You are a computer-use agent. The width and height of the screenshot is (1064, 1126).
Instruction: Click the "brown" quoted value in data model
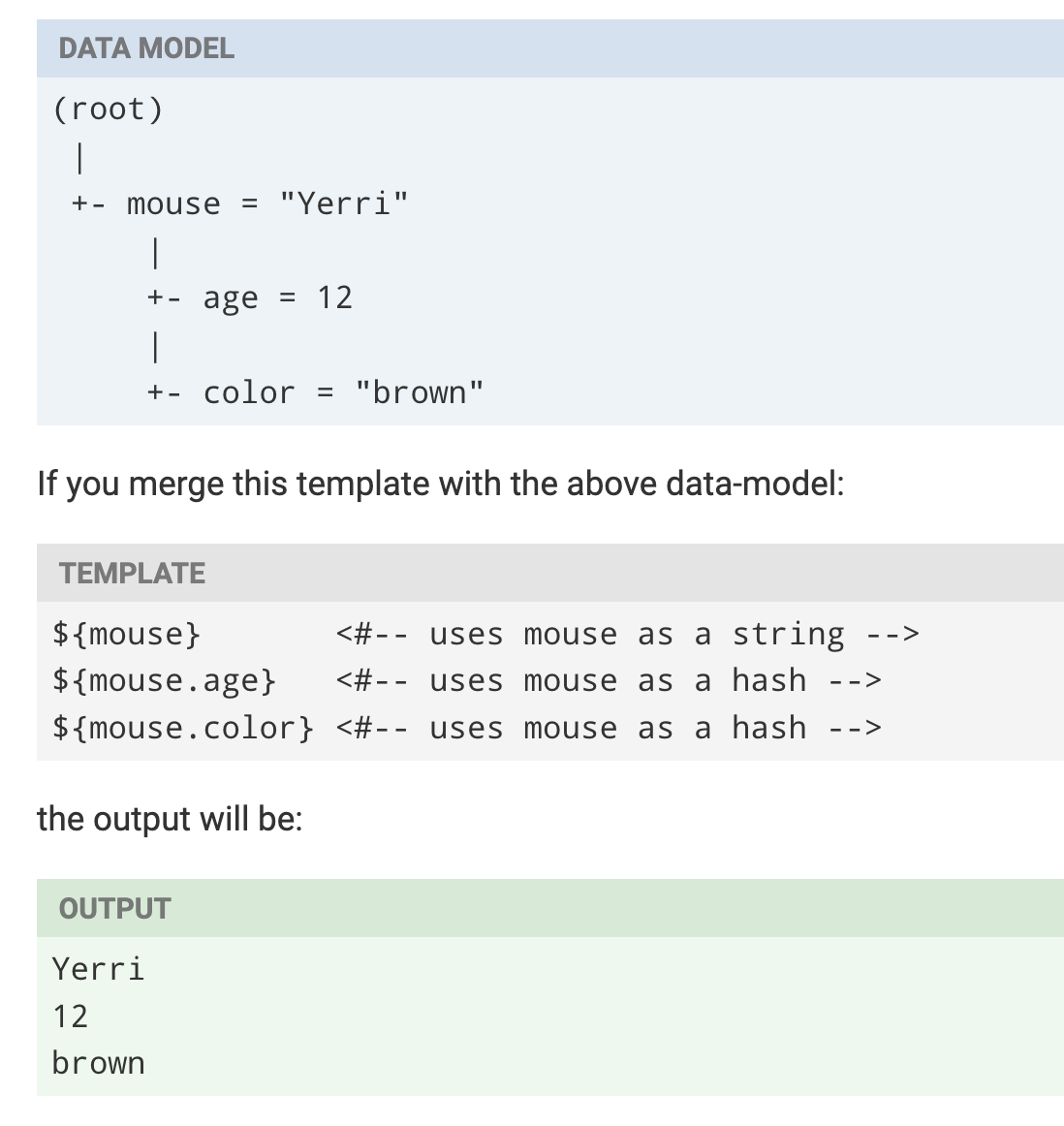click(419, 393)
